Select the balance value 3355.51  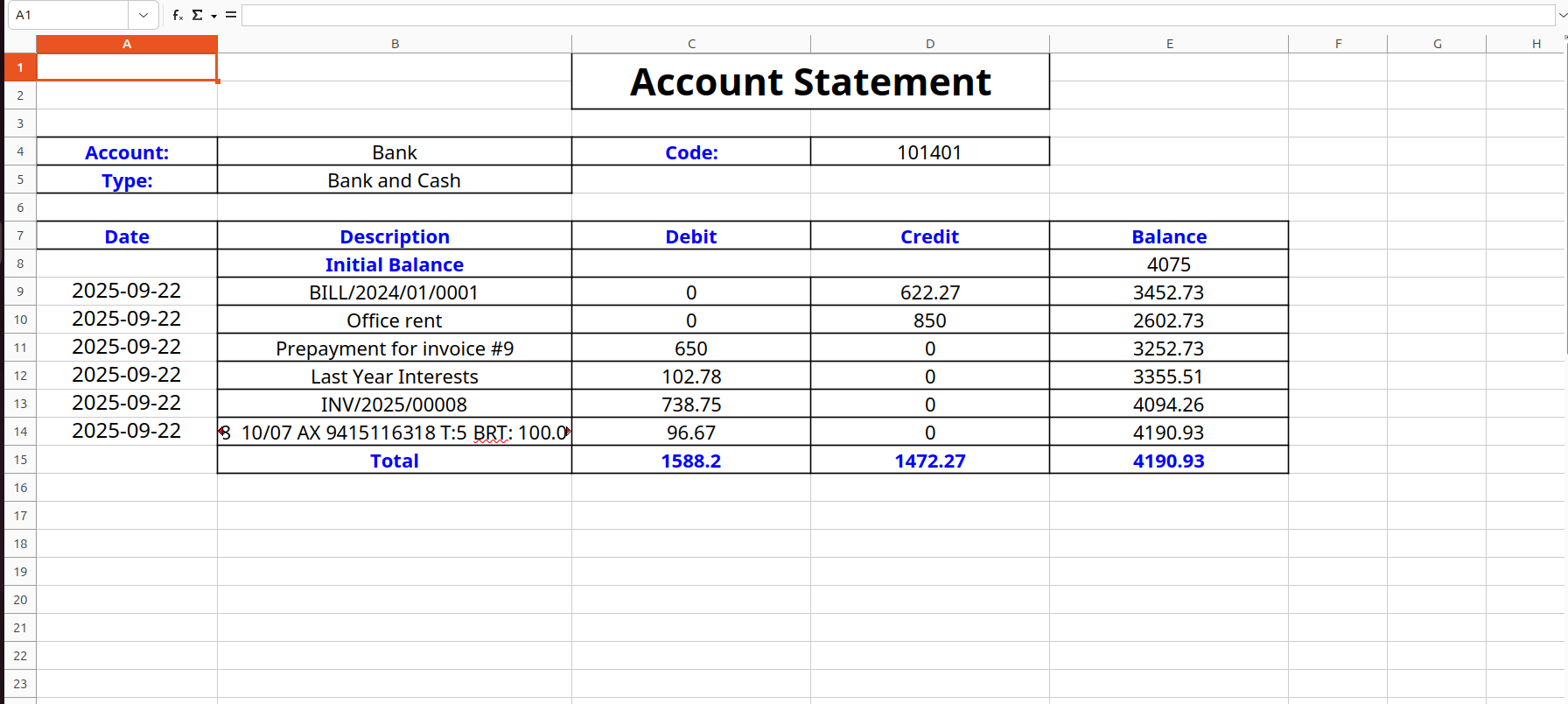coord(1169,376)
